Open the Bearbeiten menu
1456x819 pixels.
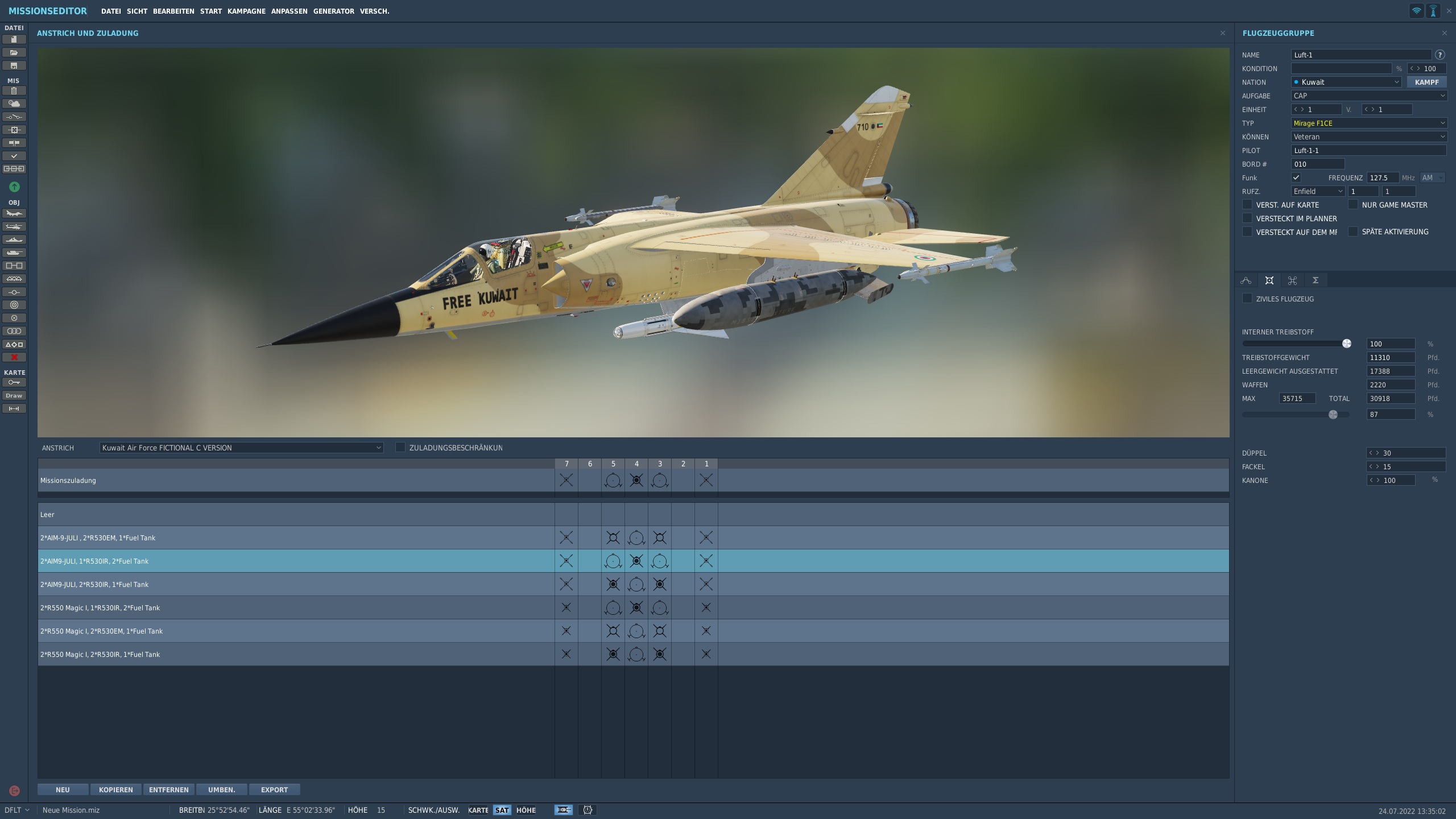click(173, 11)
